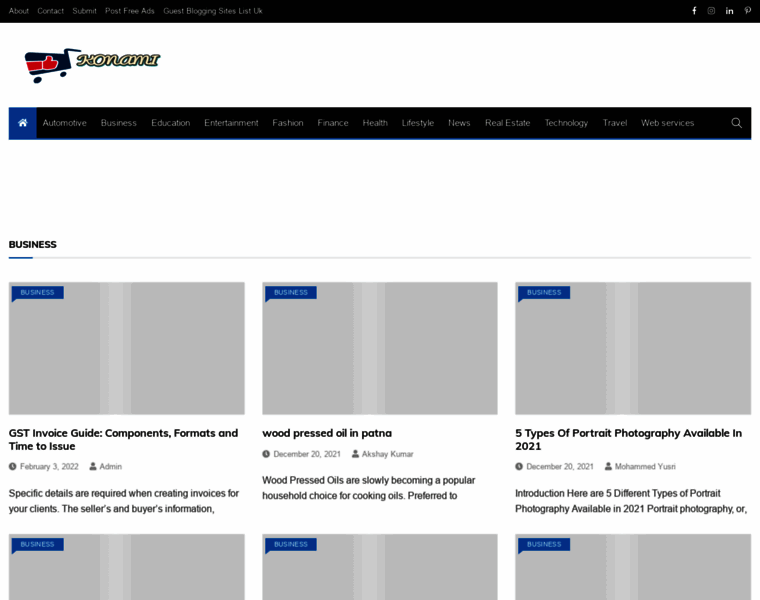Select the Technology menu item
Screen dimensions: 760x600
pos(566,123)
